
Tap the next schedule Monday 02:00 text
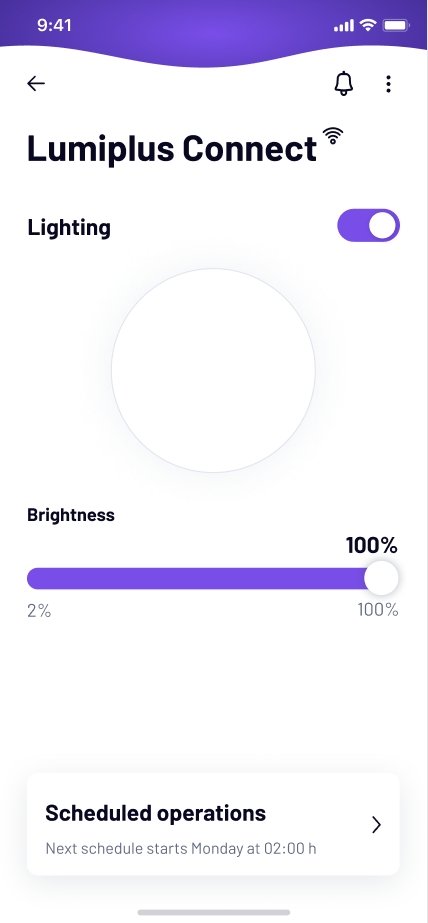181,849
